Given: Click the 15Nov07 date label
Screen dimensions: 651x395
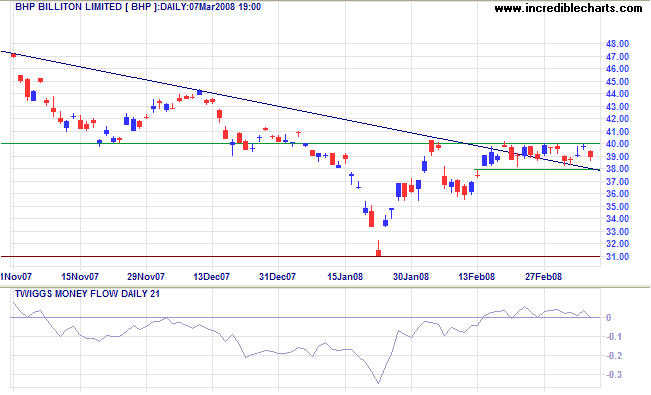Looking at the screenshot, I should 80,277.
